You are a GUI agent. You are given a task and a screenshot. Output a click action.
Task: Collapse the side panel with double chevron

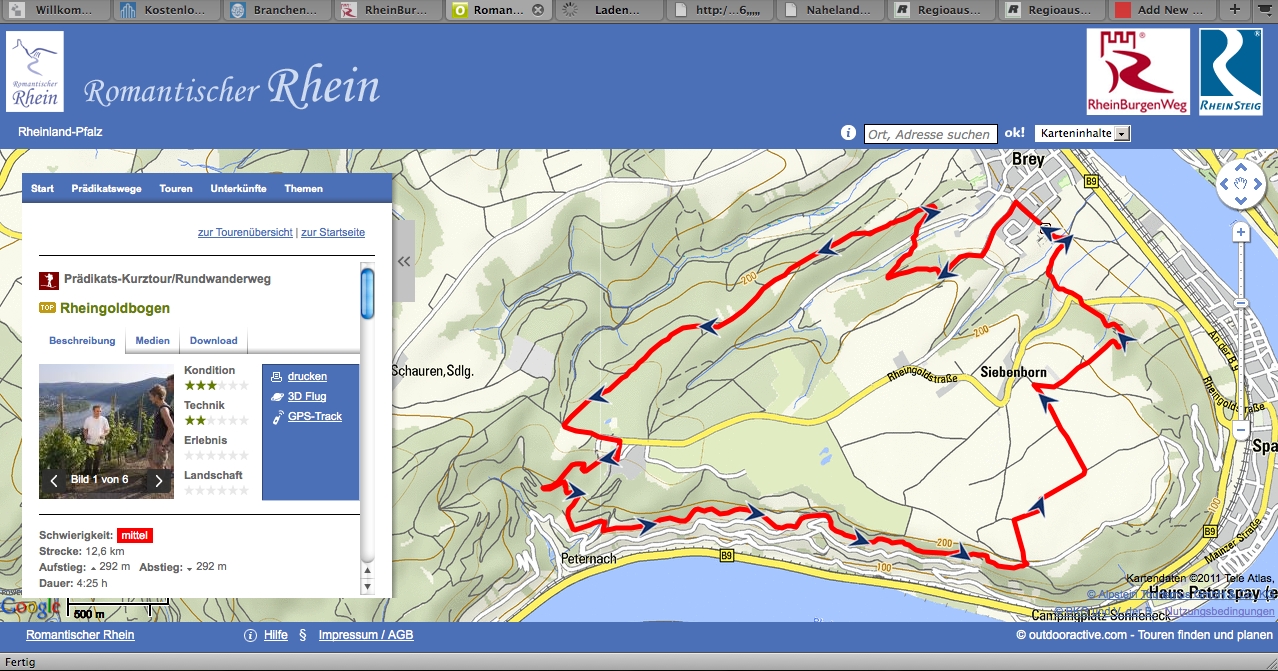(404, 262)
